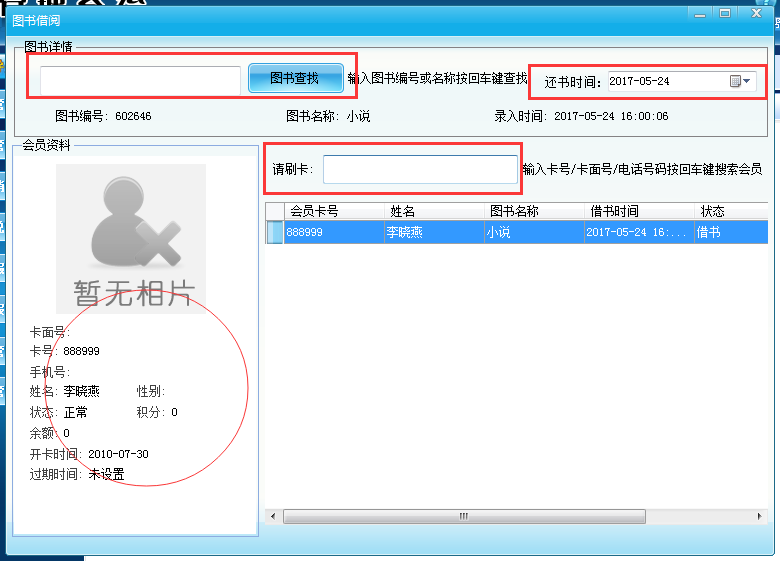780x561 pixels.
Task: Click the 借书 status cell
Action: tap(731, 232)
